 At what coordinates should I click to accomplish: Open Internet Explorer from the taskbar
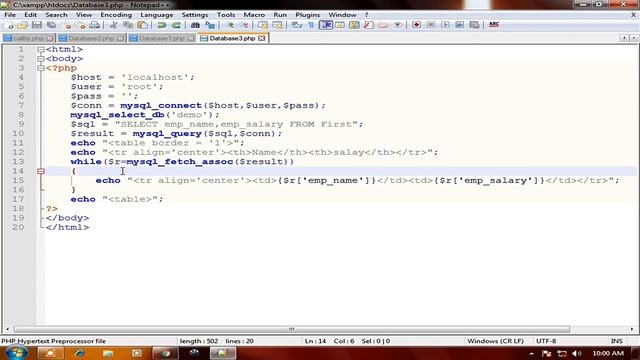[x=79, y=353]
